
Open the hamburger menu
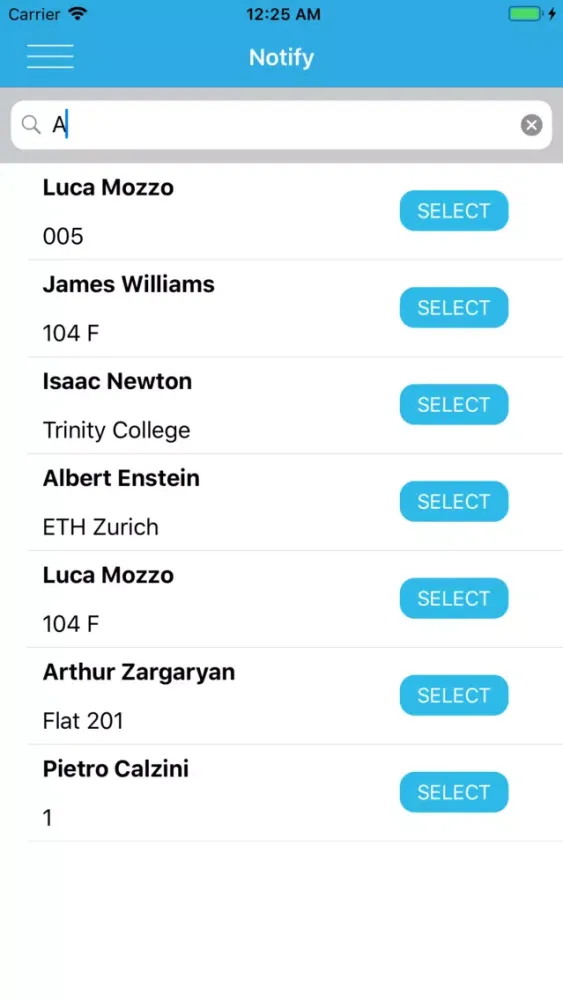50,56
